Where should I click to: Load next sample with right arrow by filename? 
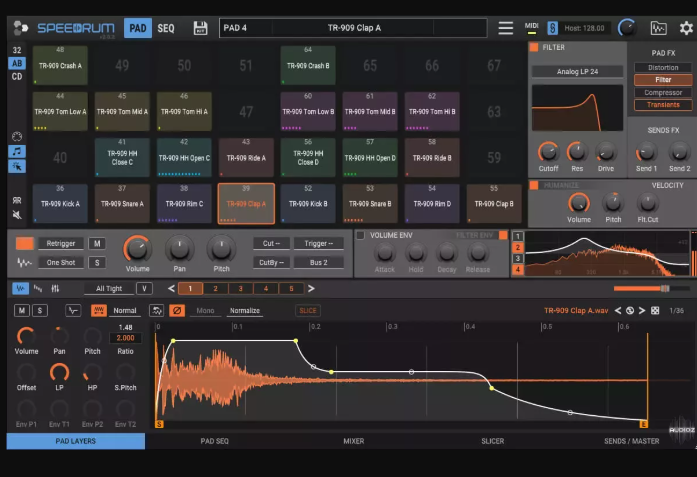[x=642, y=310]
